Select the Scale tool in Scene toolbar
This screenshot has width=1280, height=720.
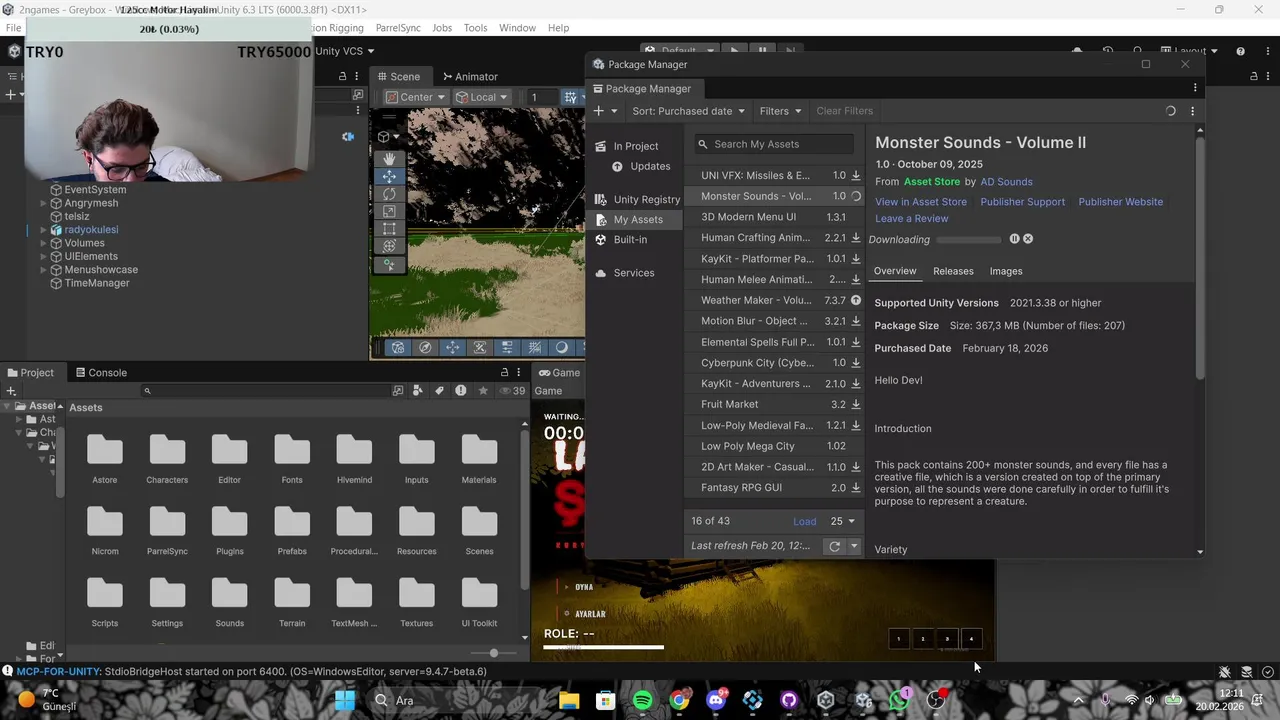point(389,211)
